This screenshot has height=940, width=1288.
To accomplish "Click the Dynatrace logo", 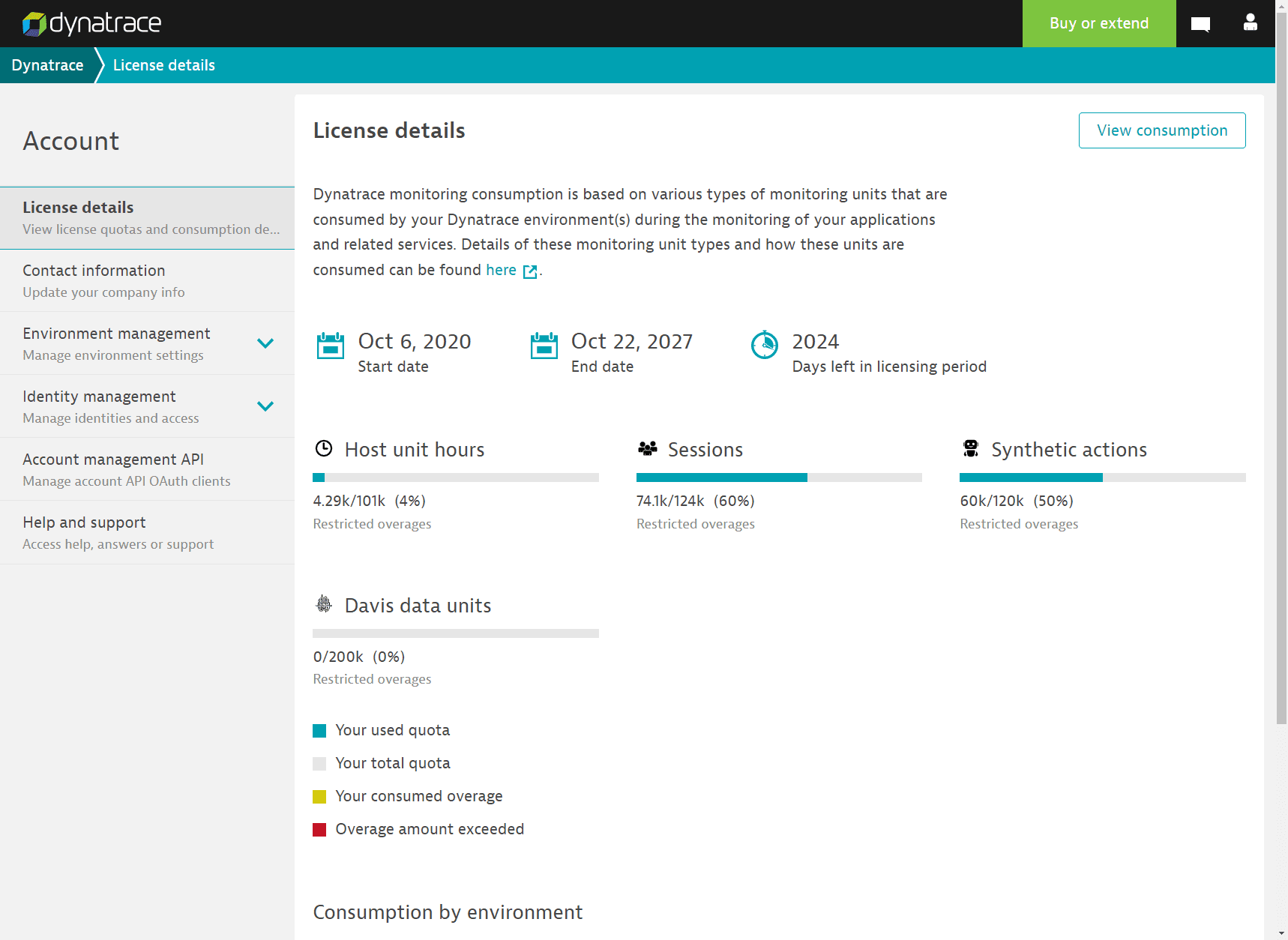I will [x=91, y=24].
